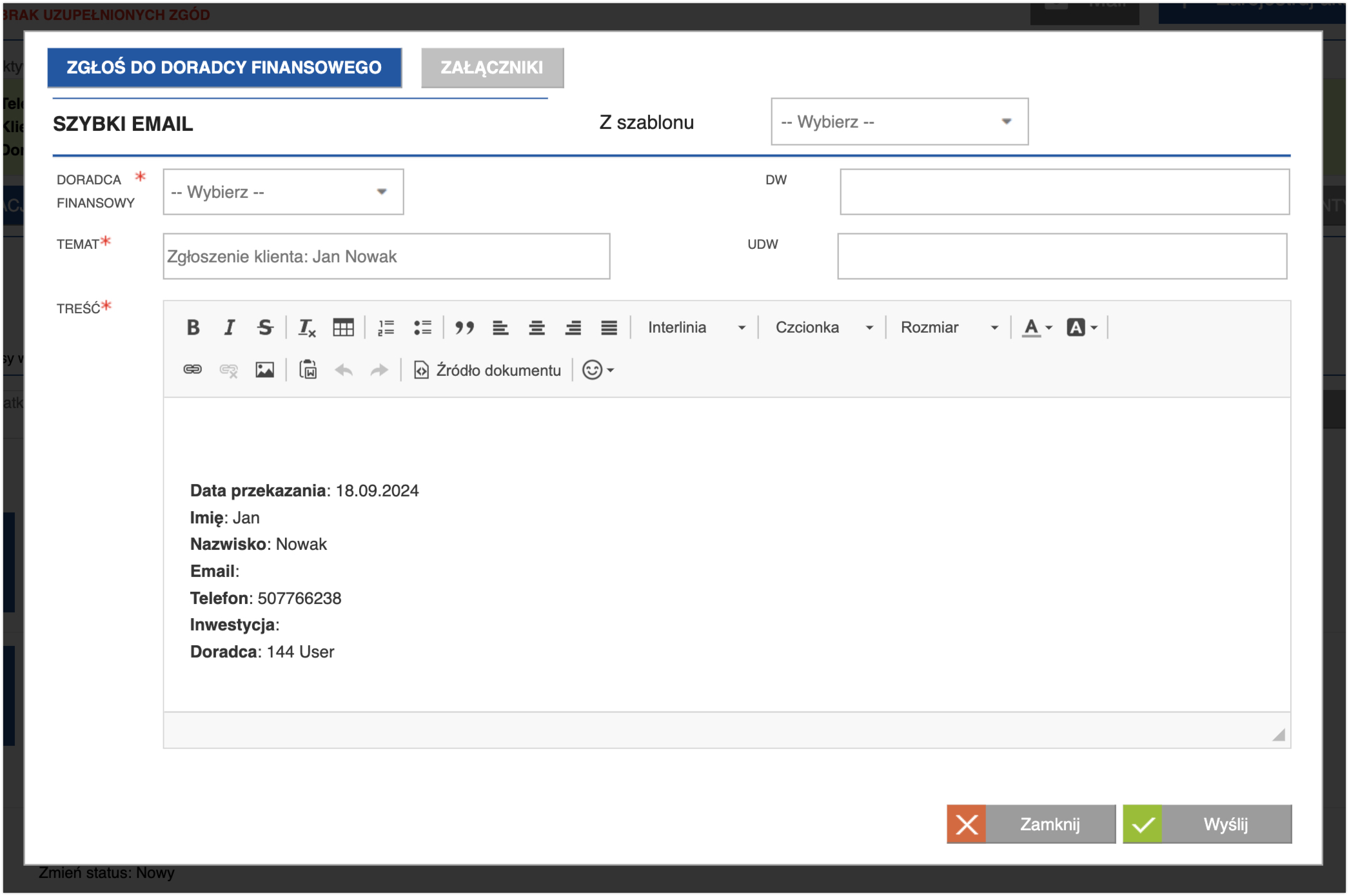The height and width of the screenshot is (896, 1349).
Task: Select Zgłoś do doradcy finansowego tab
Action: coord(224,68)
